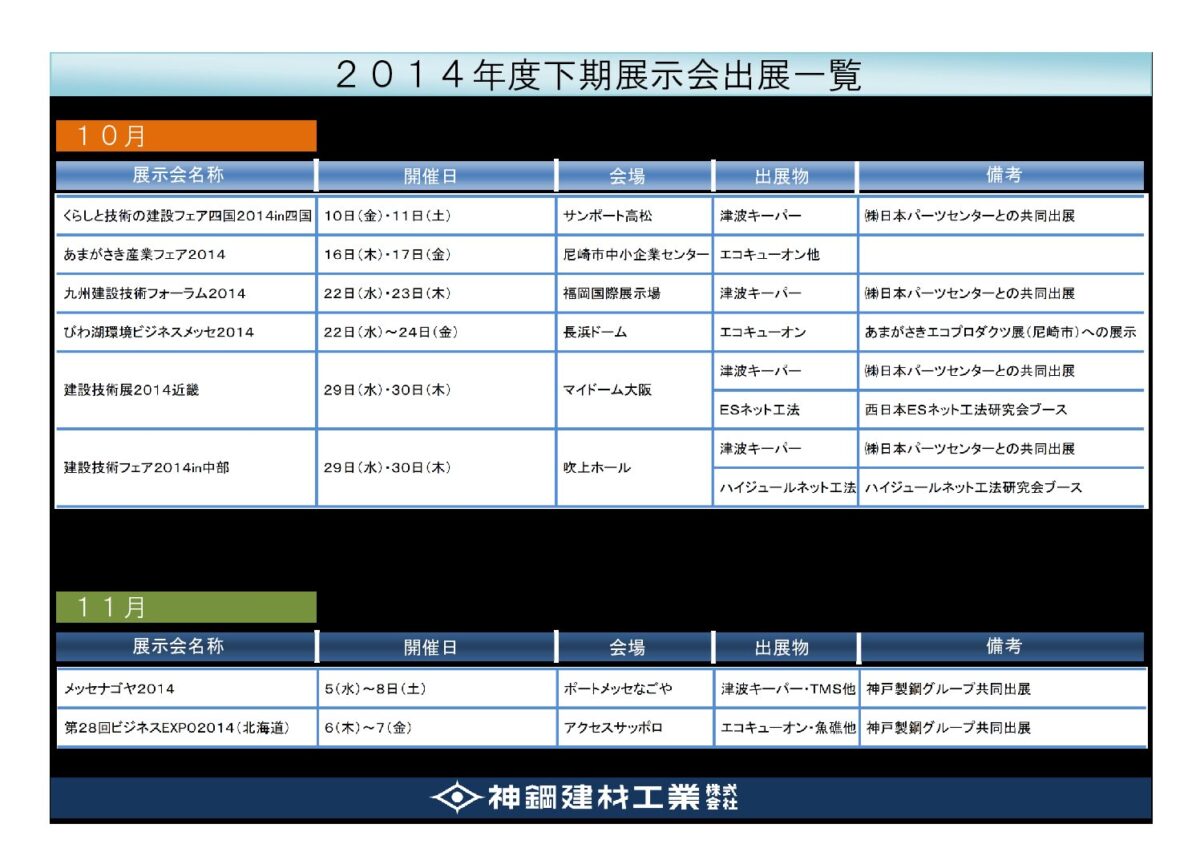The width and height of the screenshot is (1200, 848).
Task: Click the 開催日 header in the 11月 table
Action: [x=436, y=647]
